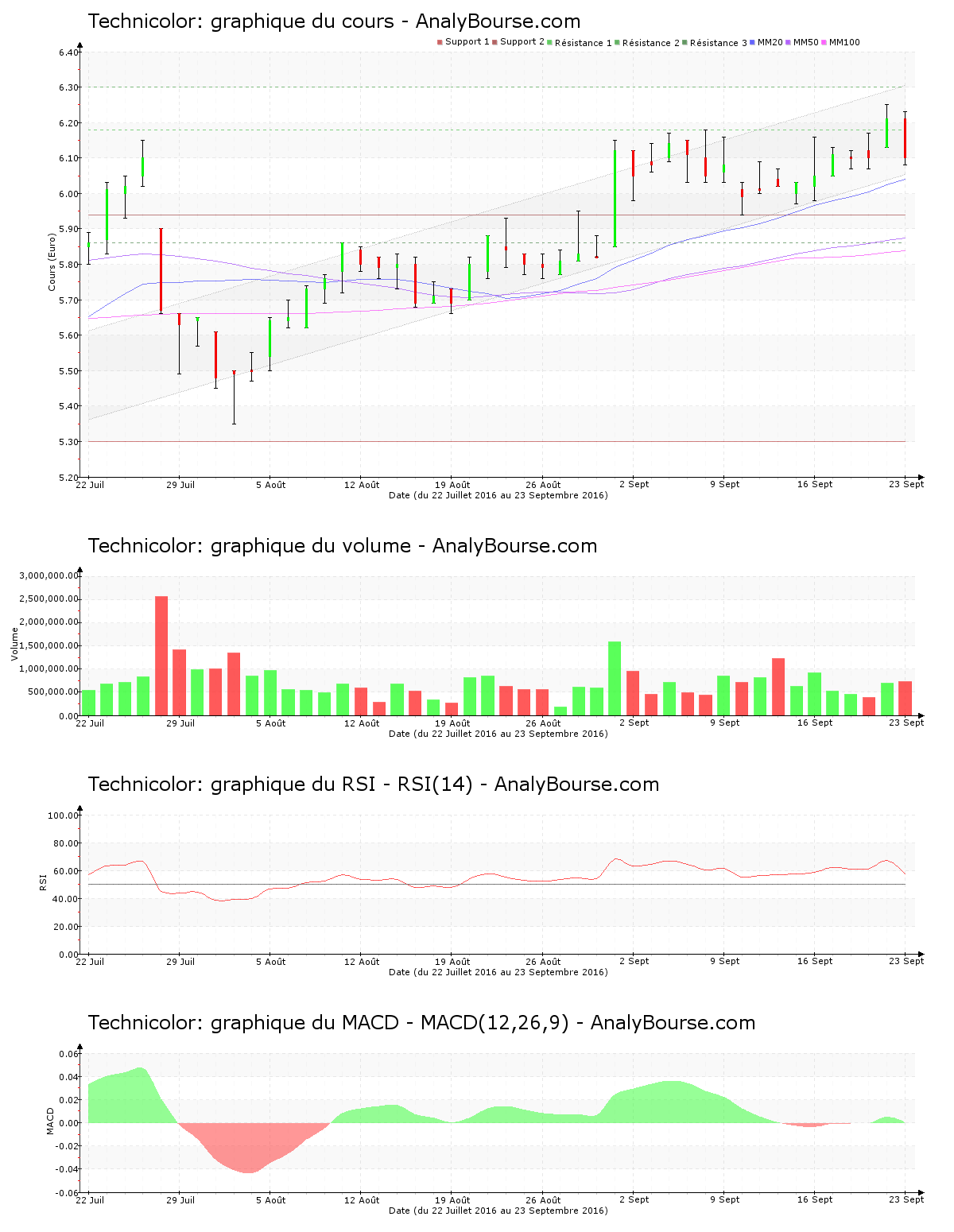
Task: Click the 1,500,000.00 tick on volume axis
Action: (50, 645)
